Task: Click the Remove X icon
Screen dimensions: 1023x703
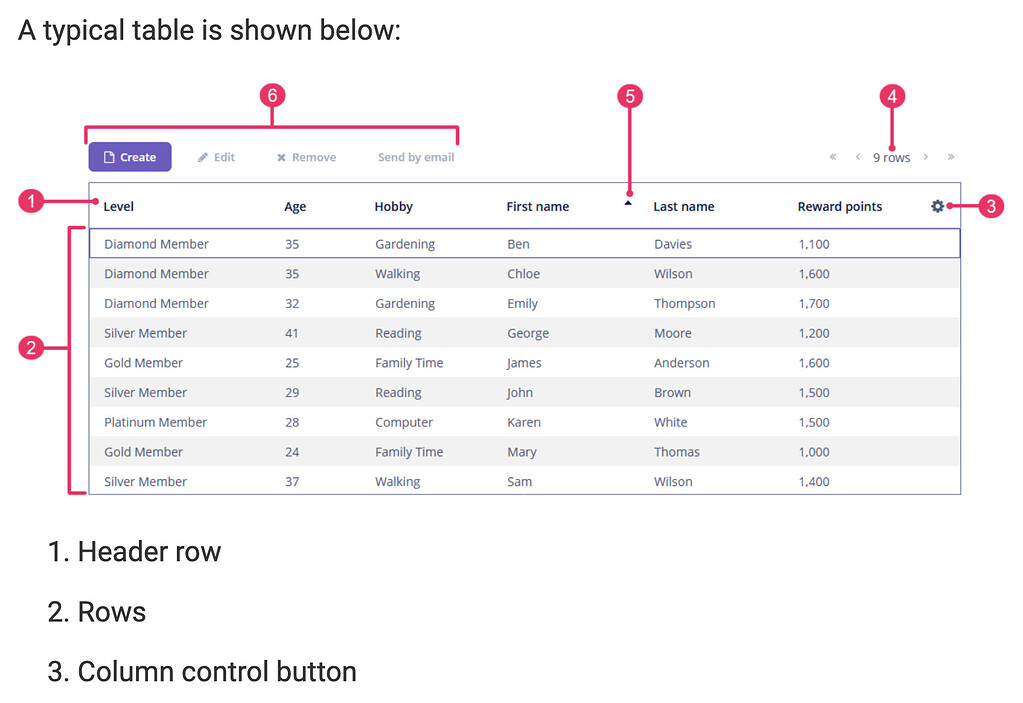Action: click(281, 157)
